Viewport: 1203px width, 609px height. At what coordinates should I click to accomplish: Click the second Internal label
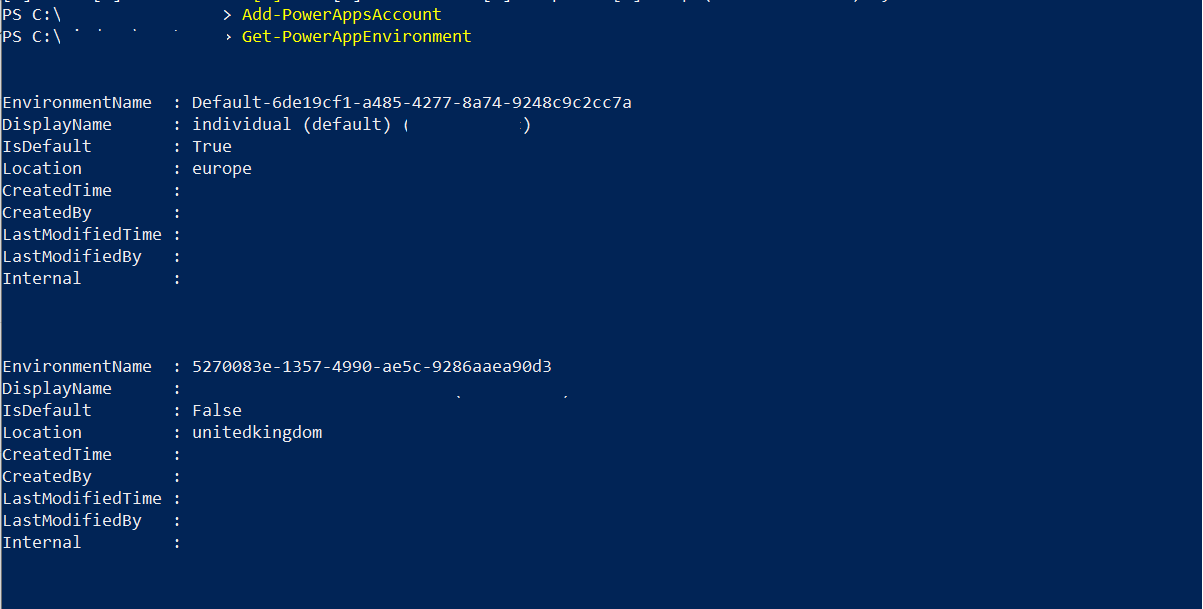(x=42, y=543)
